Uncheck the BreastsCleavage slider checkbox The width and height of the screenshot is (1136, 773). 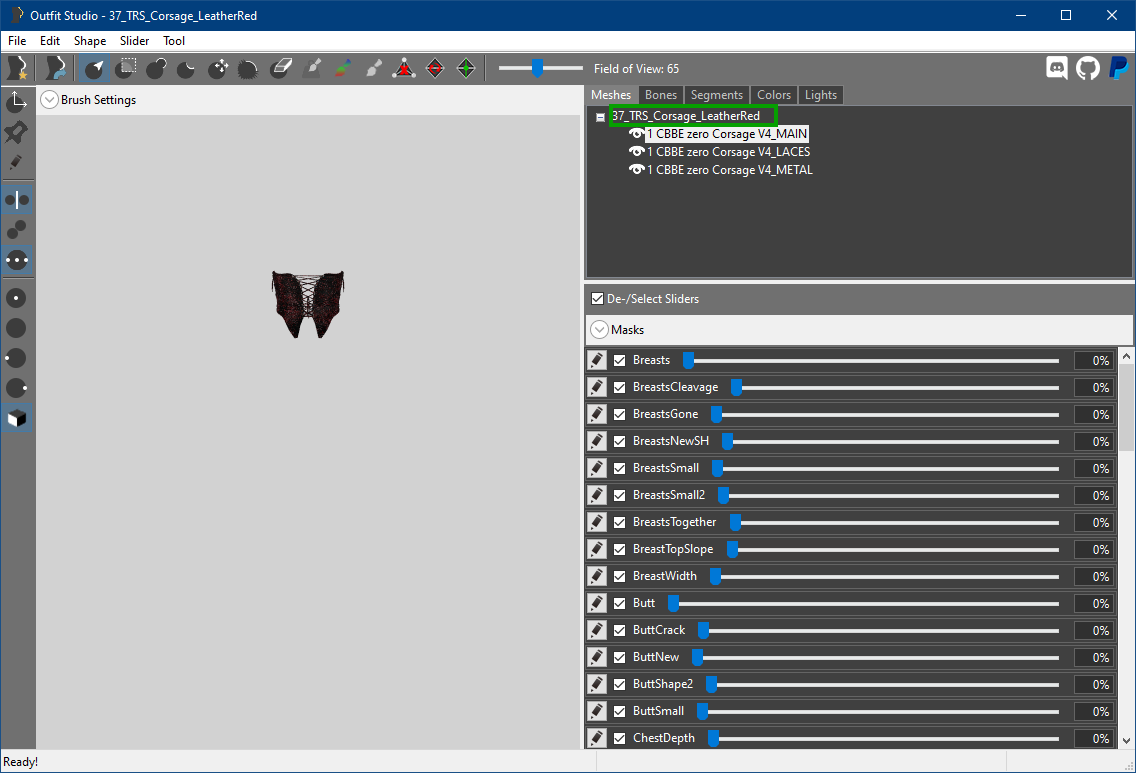(x=619, y=387)
